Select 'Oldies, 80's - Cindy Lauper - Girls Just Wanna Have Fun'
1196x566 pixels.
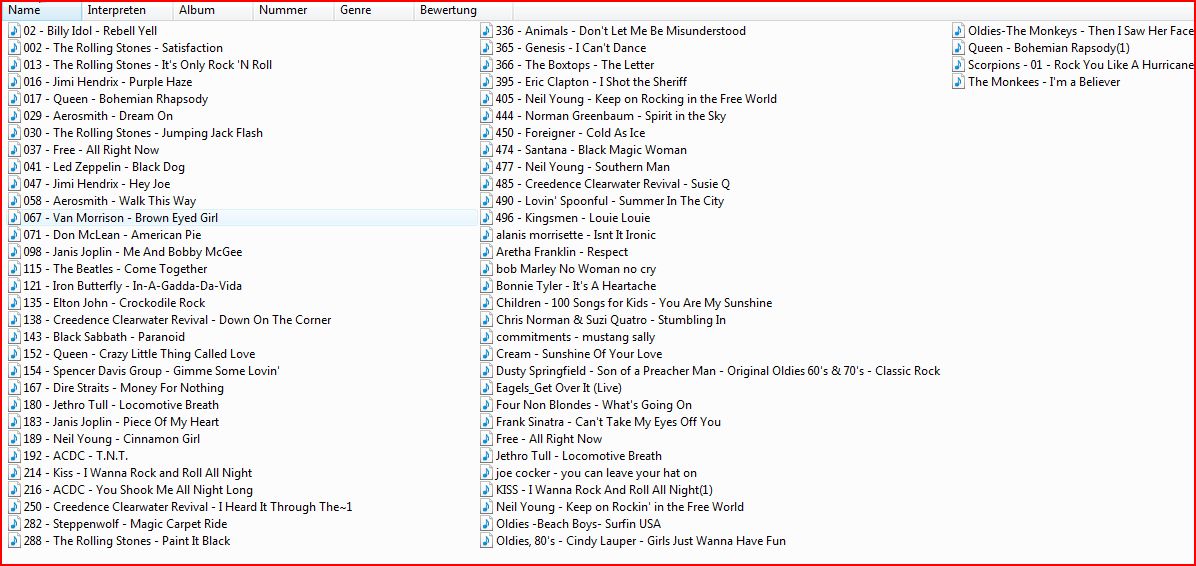pos(641,541)
